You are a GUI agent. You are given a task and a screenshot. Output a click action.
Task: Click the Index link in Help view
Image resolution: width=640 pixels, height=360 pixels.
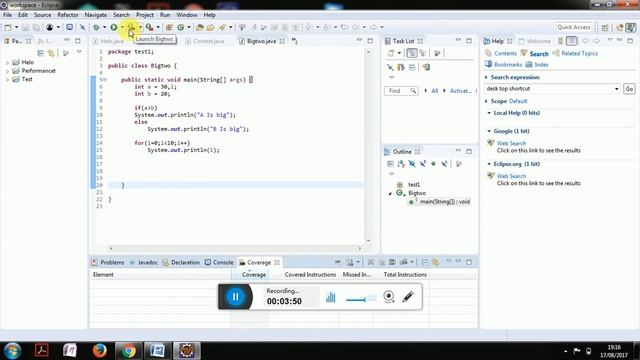click(x=541, y=64)
